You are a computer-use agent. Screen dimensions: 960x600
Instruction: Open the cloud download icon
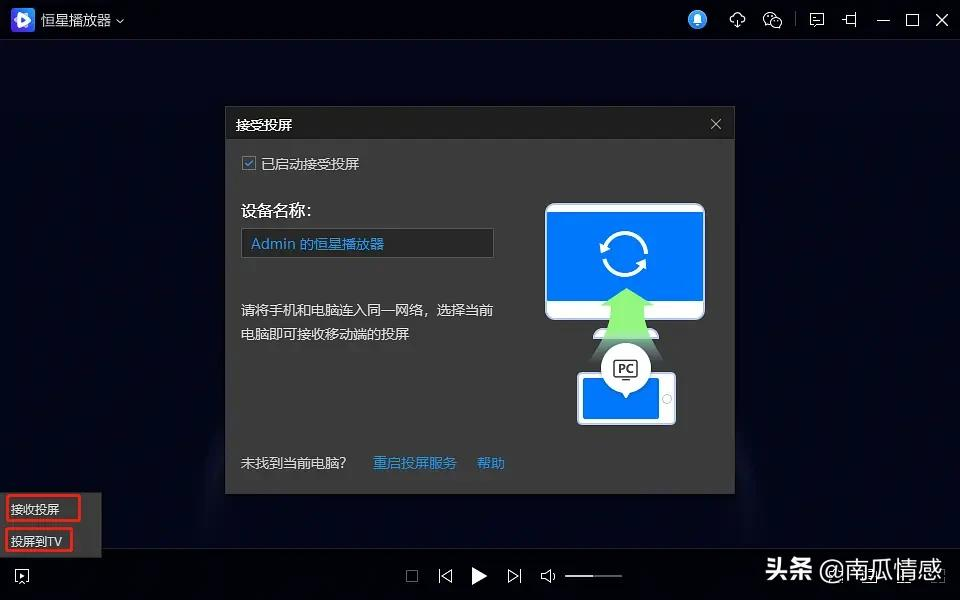coord(737,20)
